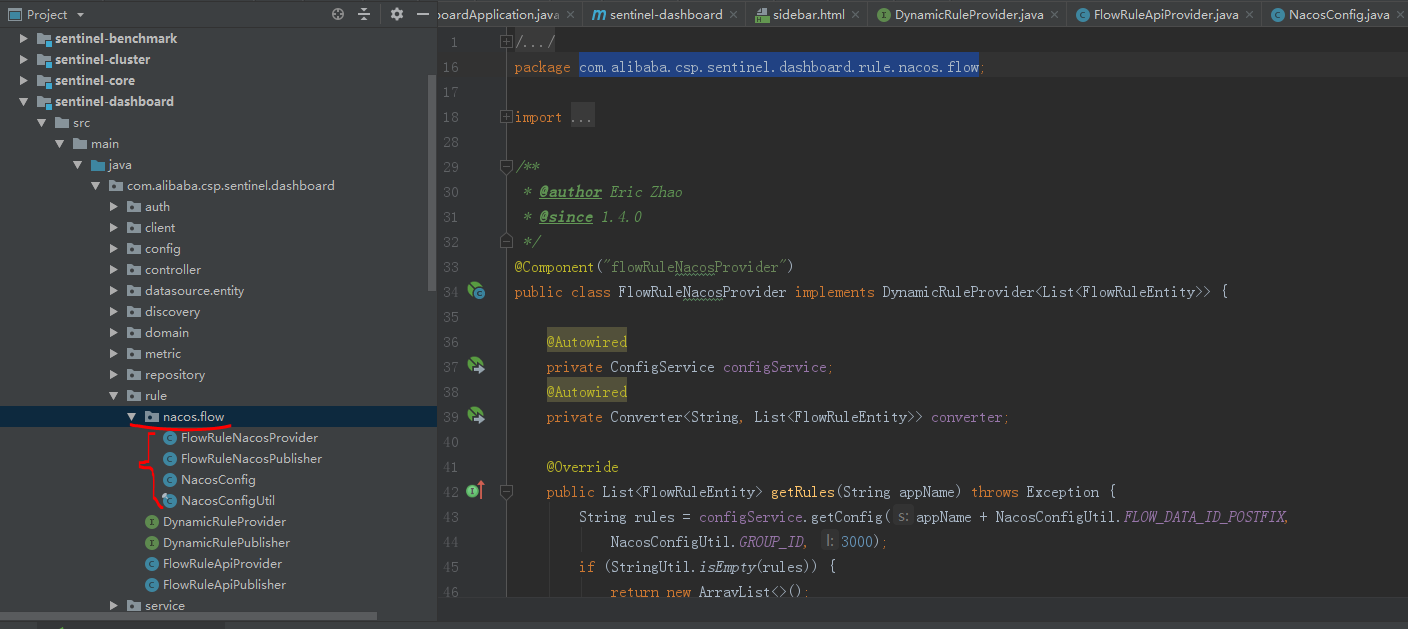1408x629 pixels.
Task: Click the main folder icon
Action: (79, 143)
